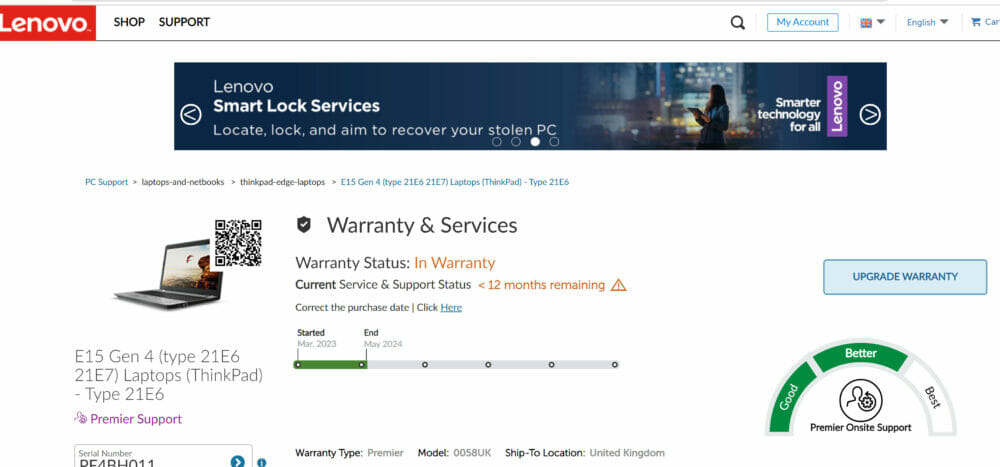Open the cart icon

[x=975, y=22]
